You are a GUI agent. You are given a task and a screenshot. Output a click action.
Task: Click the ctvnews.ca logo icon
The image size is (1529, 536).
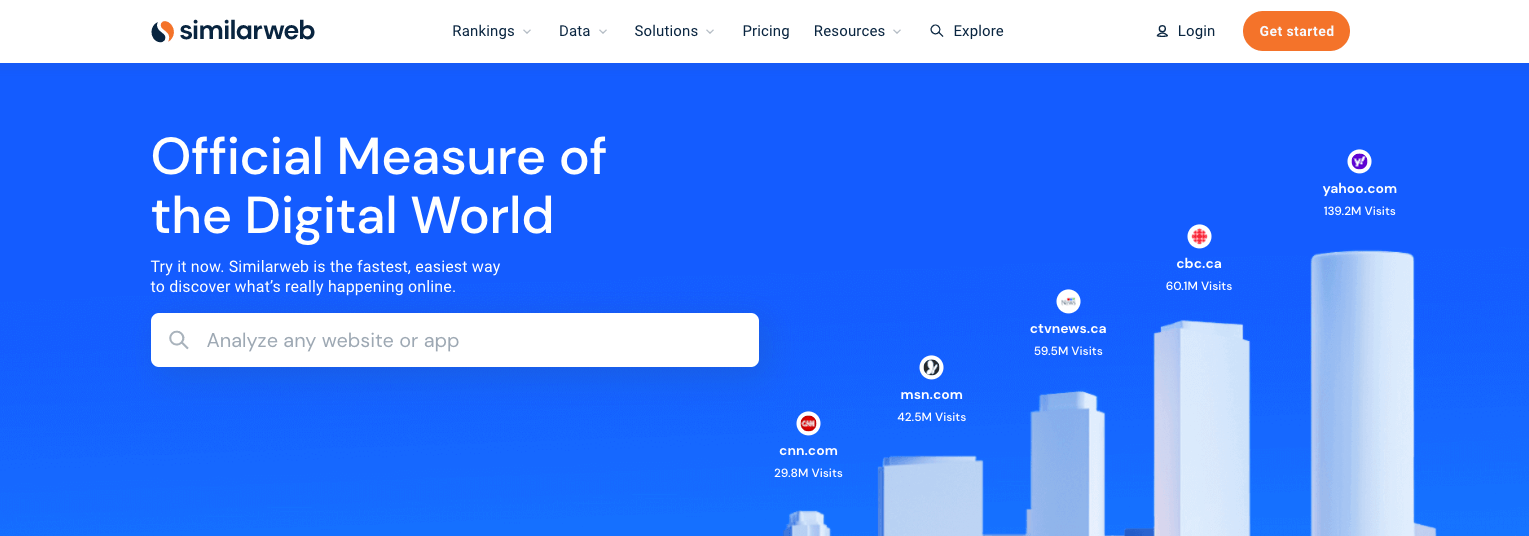click(1068, 301)
